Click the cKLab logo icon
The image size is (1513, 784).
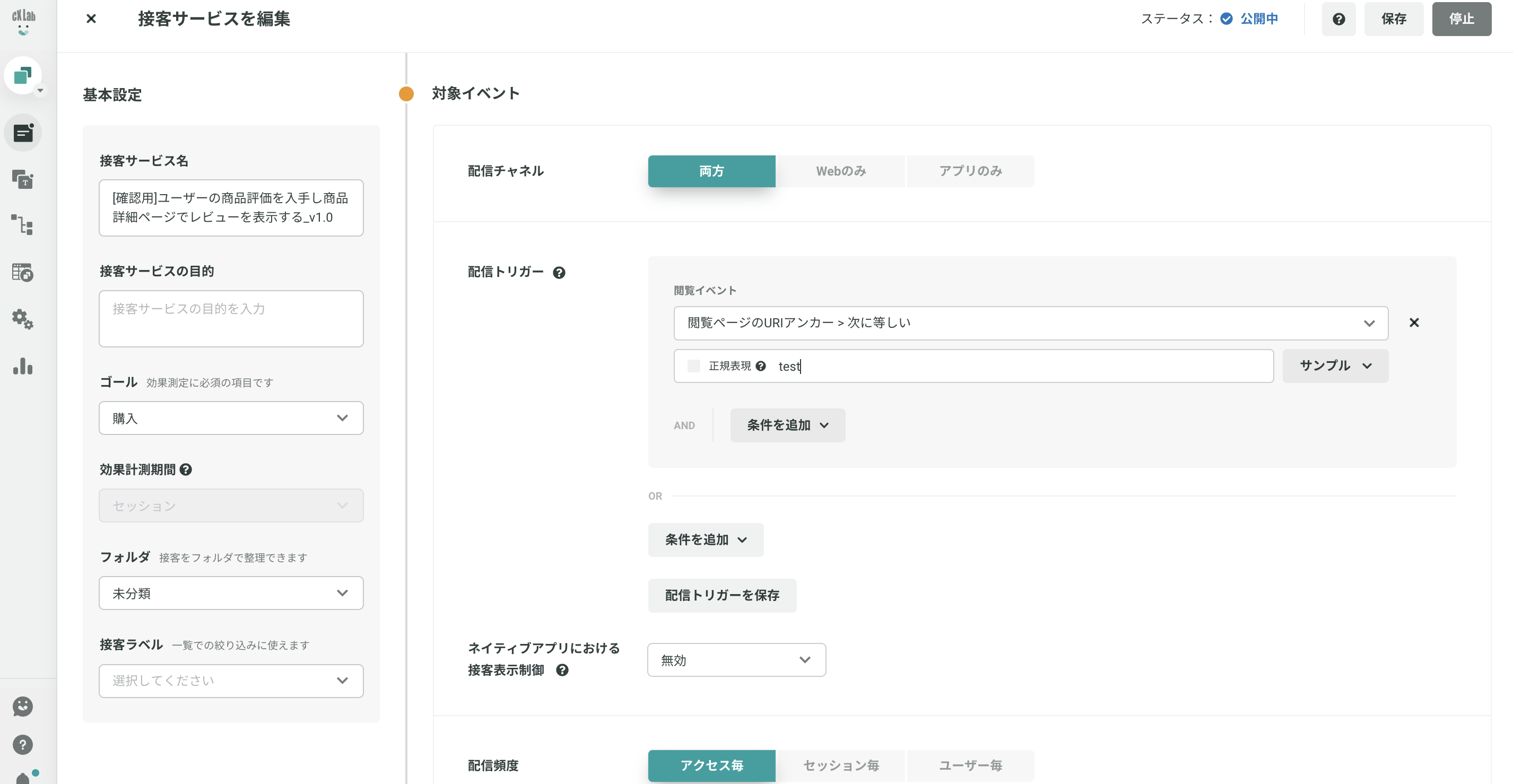coord(23,22)
